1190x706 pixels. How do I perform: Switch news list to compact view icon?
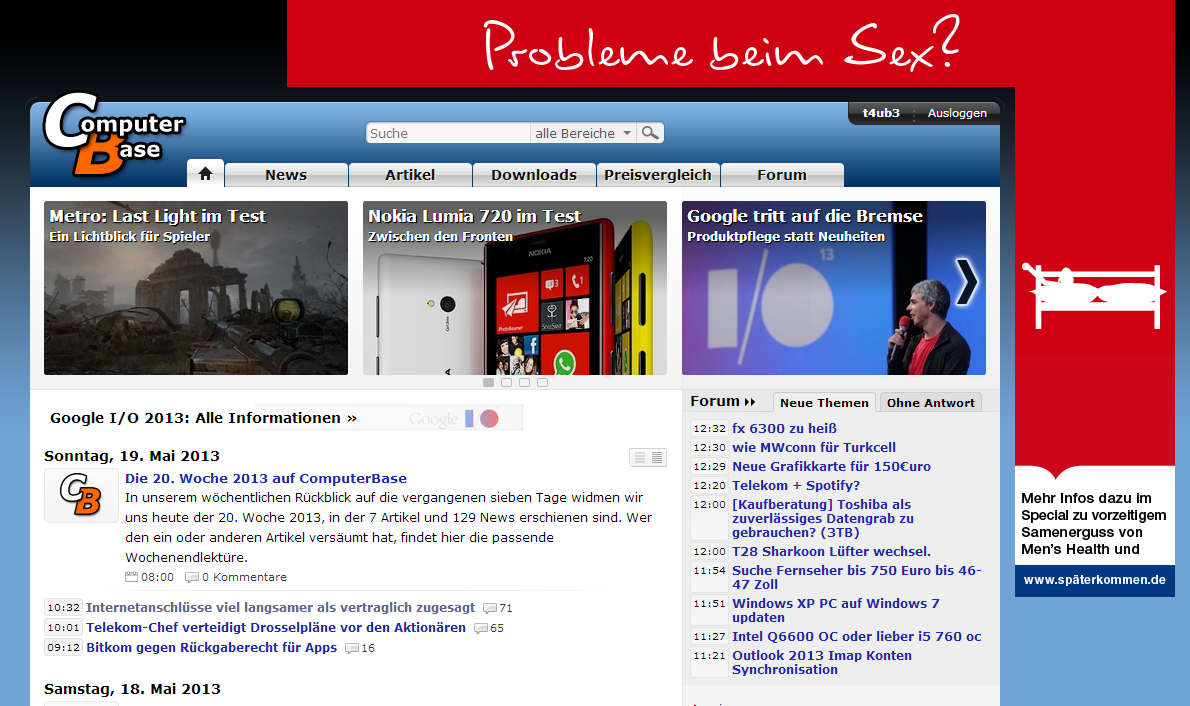(639, 458)
